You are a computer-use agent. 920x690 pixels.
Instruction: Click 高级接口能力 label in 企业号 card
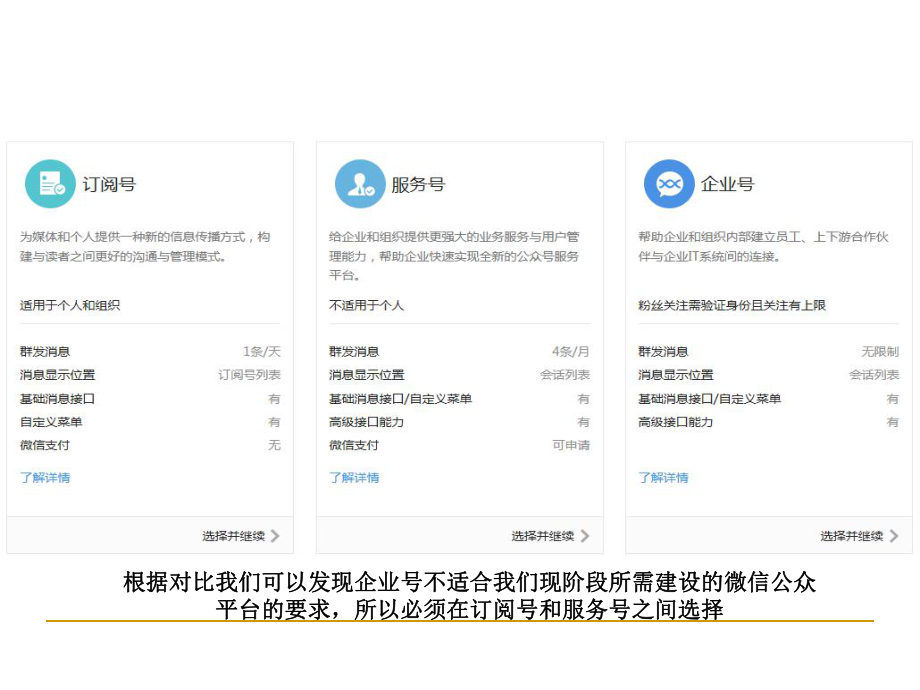tap(676, 422)
